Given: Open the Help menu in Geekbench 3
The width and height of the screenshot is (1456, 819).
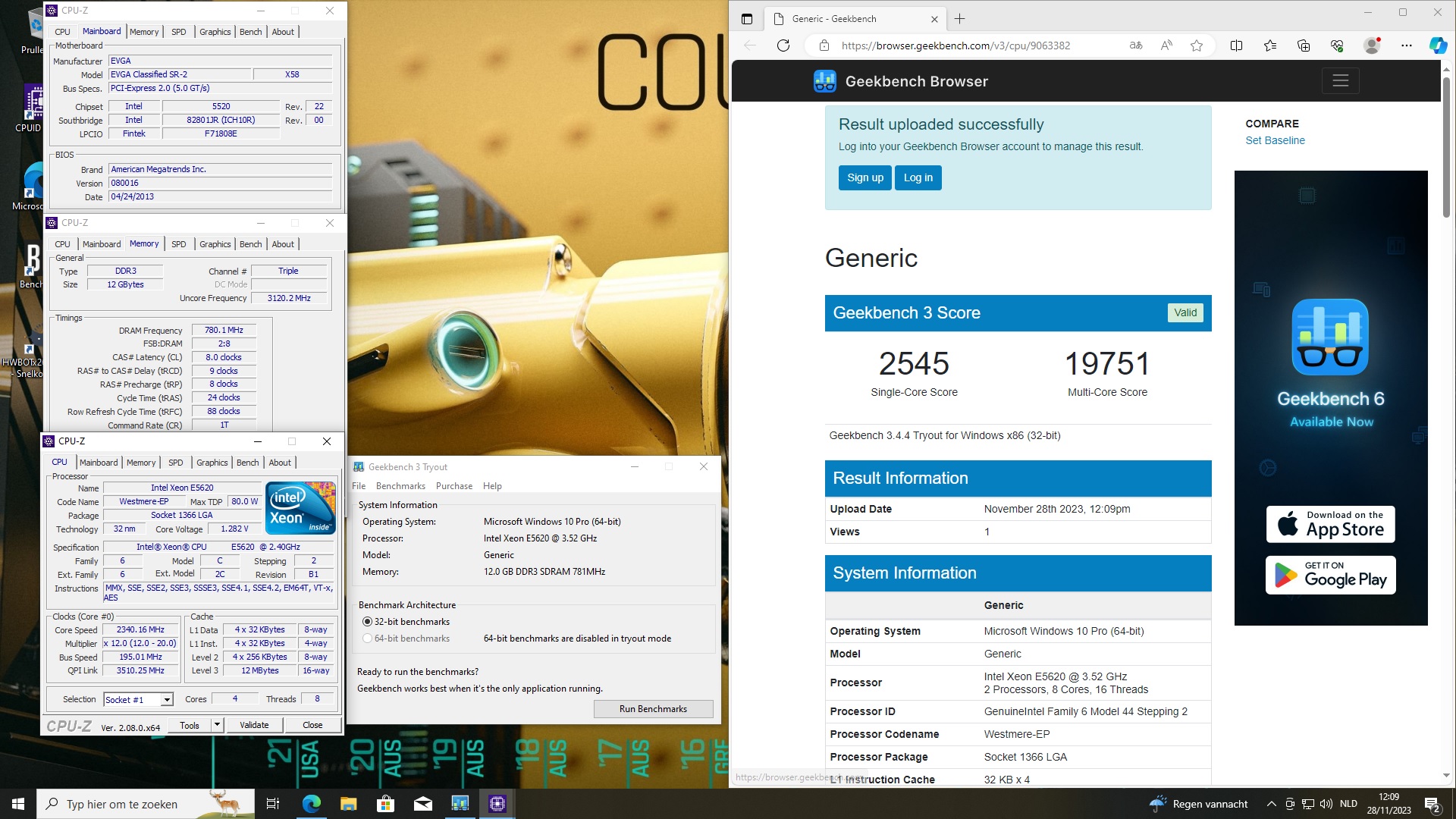Looking at the screenshot, I should (x=492, y=486).
